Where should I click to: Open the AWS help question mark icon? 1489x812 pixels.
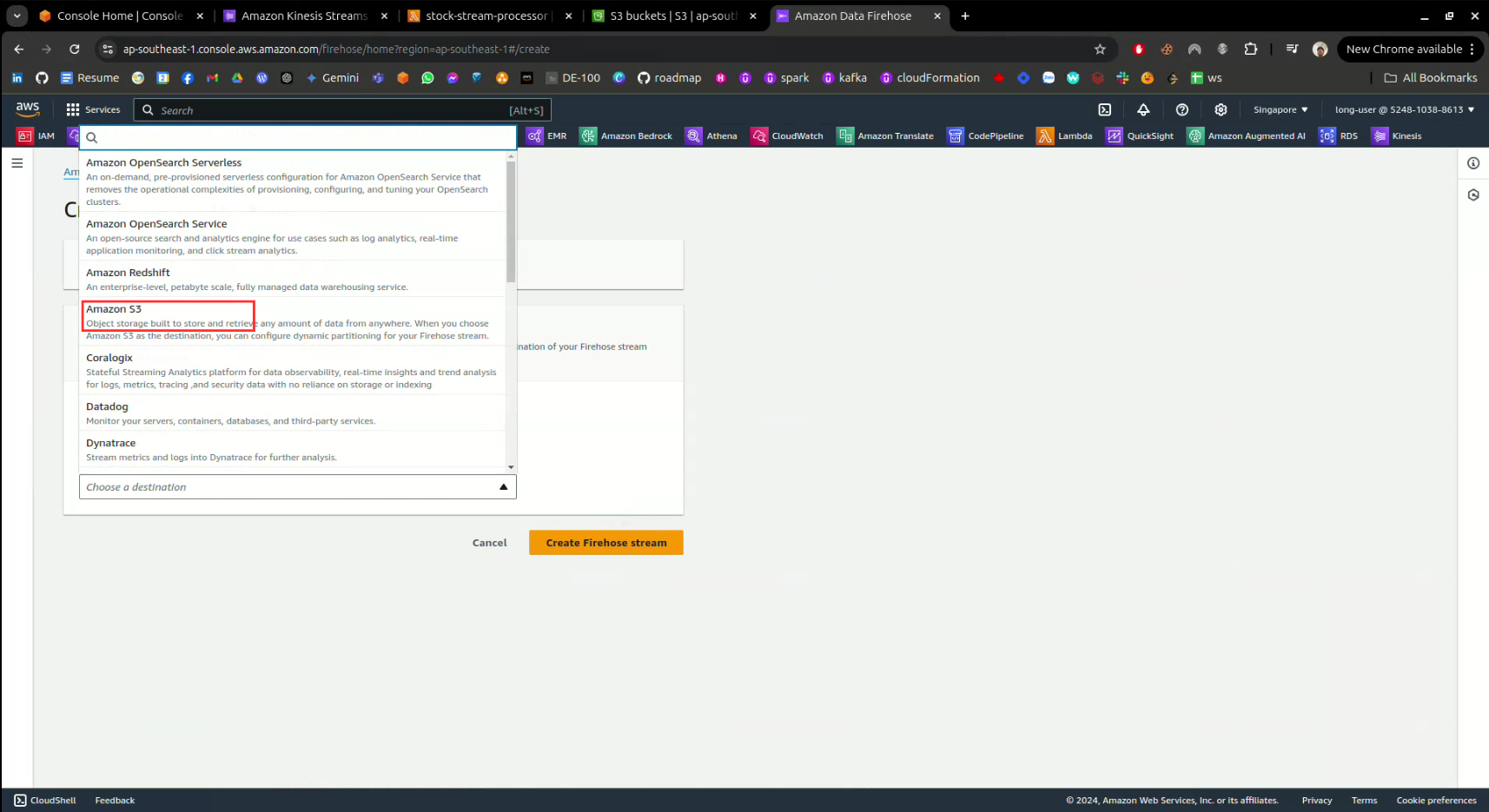coord(1181,109)
